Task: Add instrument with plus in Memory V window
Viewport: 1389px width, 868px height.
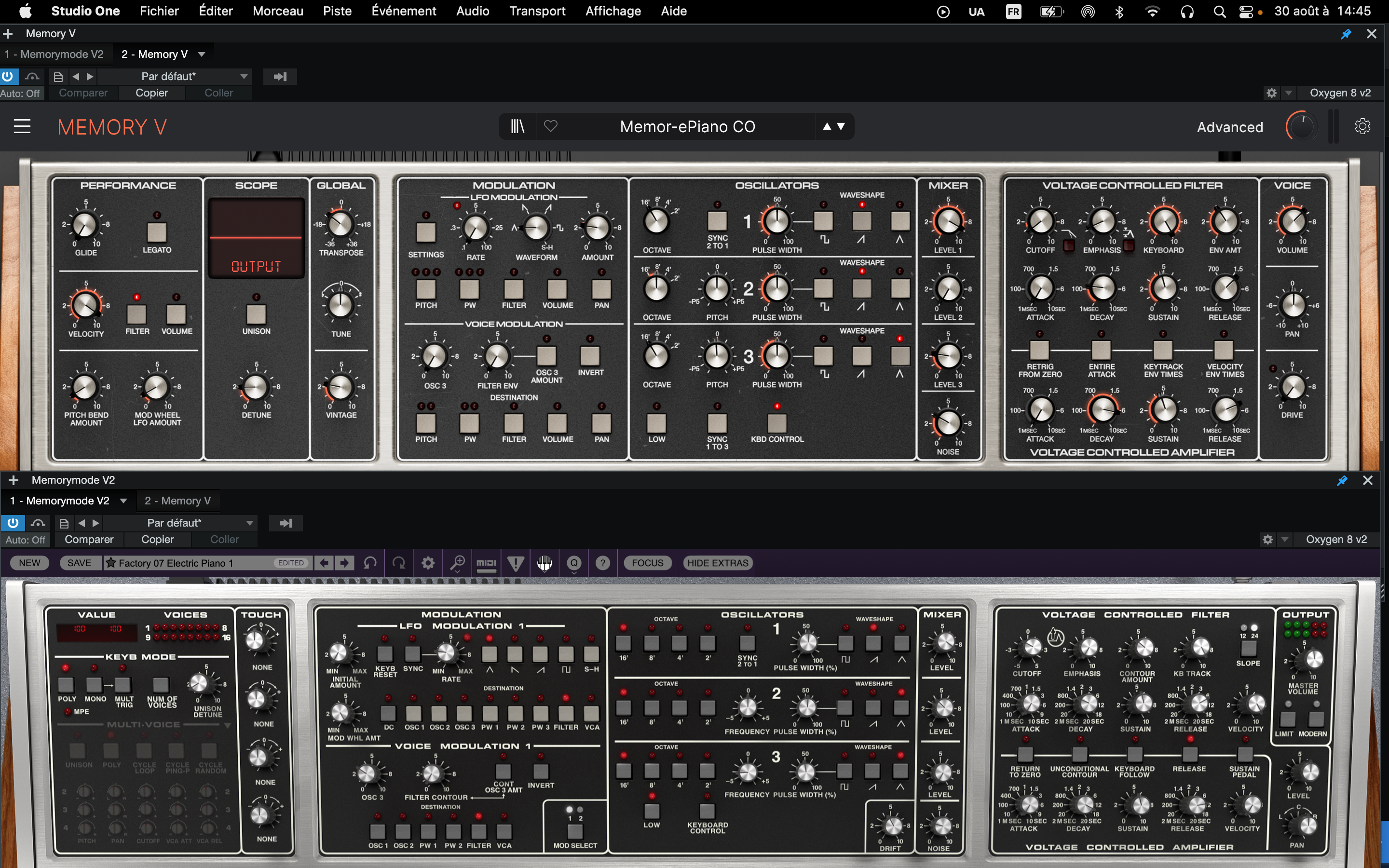Action: coord(8,34)
